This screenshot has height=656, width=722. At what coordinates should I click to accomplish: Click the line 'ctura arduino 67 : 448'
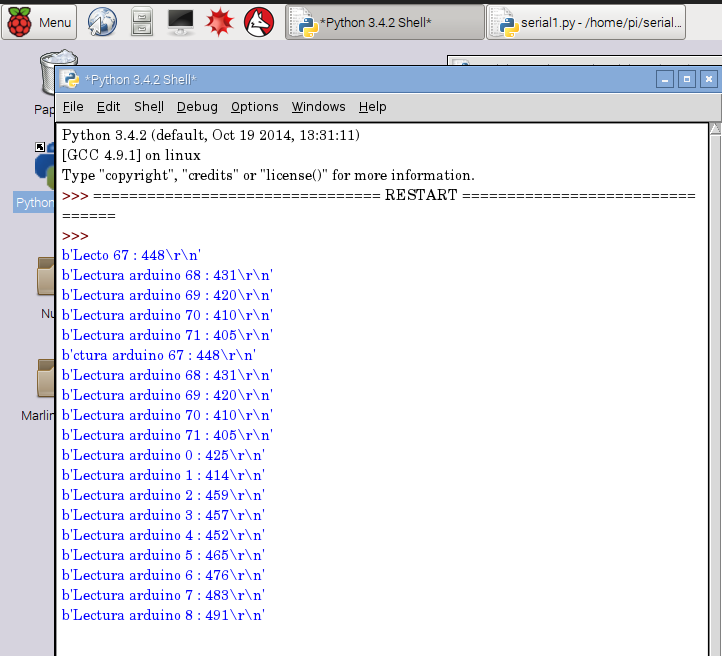click(159, 355)
